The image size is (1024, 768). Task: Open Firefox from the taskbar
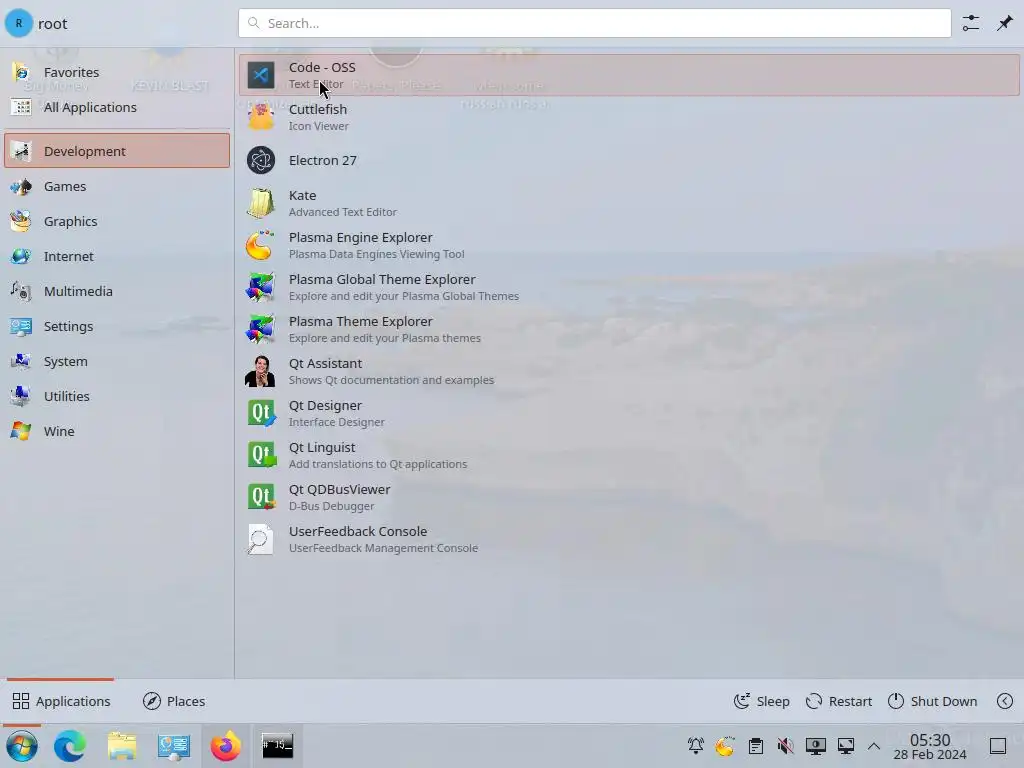(x=225, y=746)
